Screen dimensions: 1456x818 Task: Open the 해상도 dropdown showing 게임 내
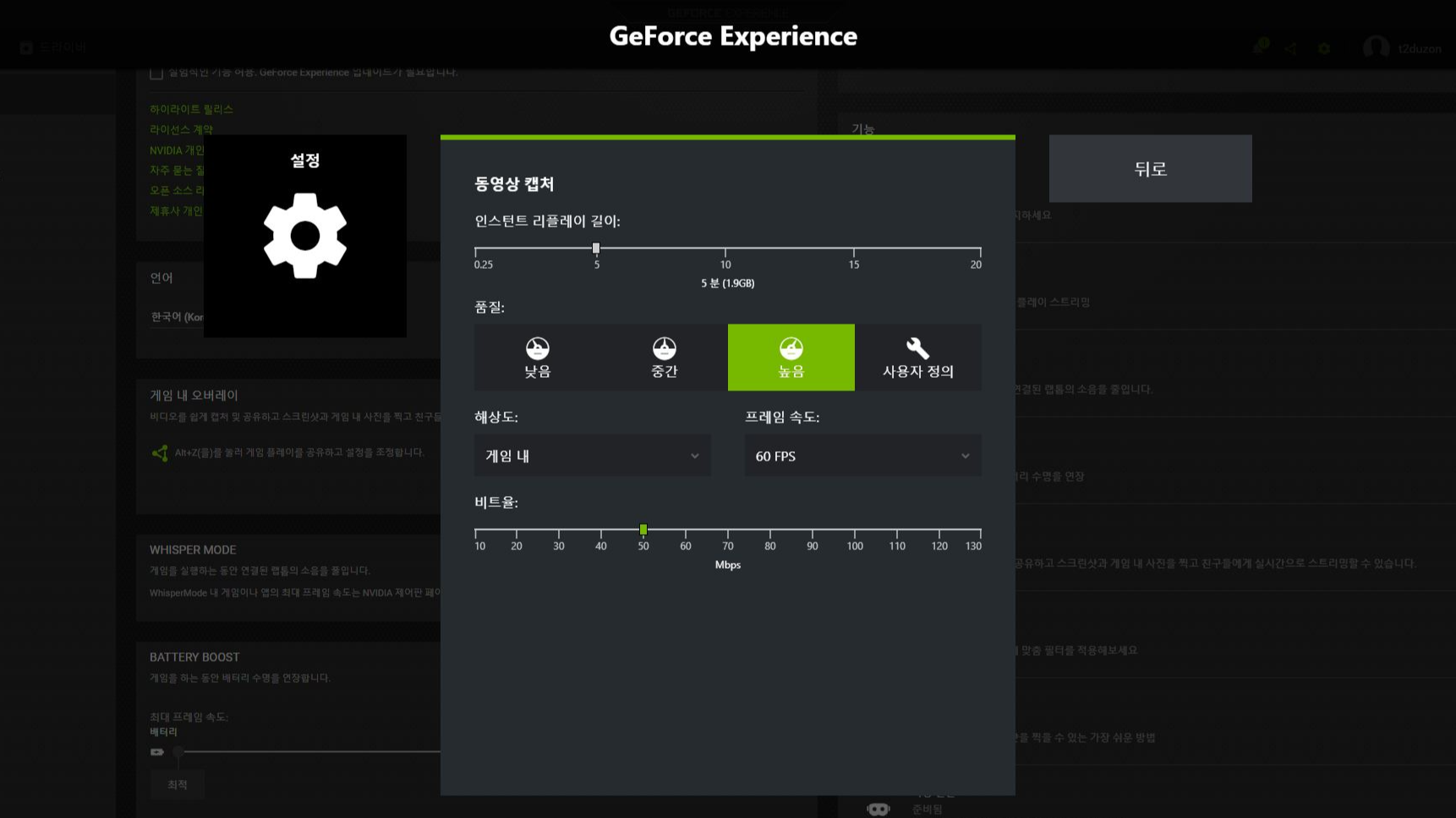pos(592,455)
